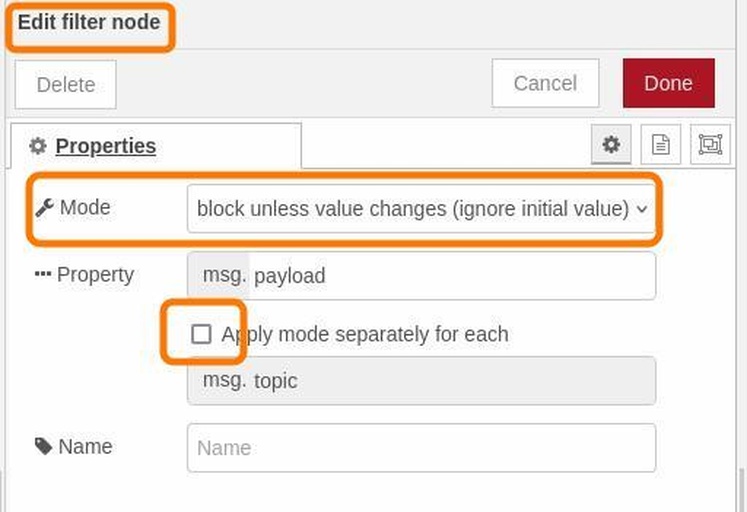747x512 pixels.
Task: Open the Mode dropdown selector
Action: [421, 209]
